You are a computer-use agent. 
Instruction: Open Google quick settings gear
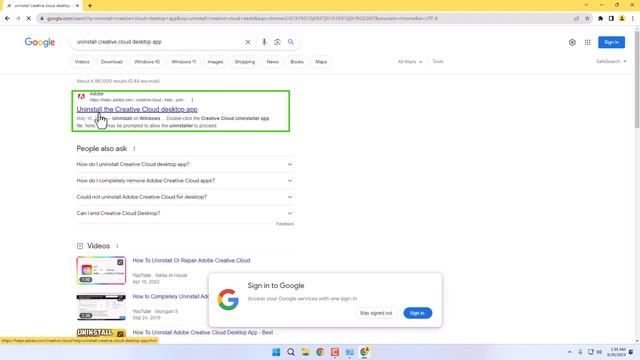(572, 42)
